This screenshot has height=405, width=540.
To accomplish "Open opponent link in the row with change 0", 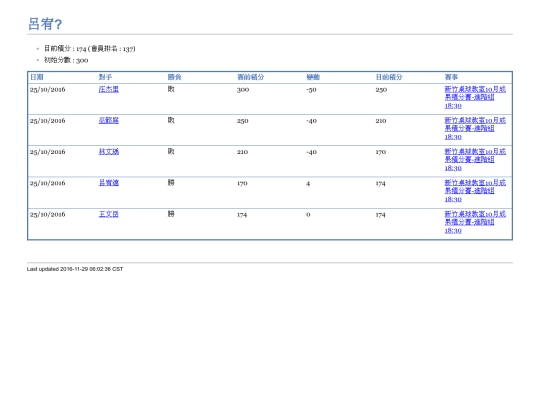I will click(x=108, y=214).
